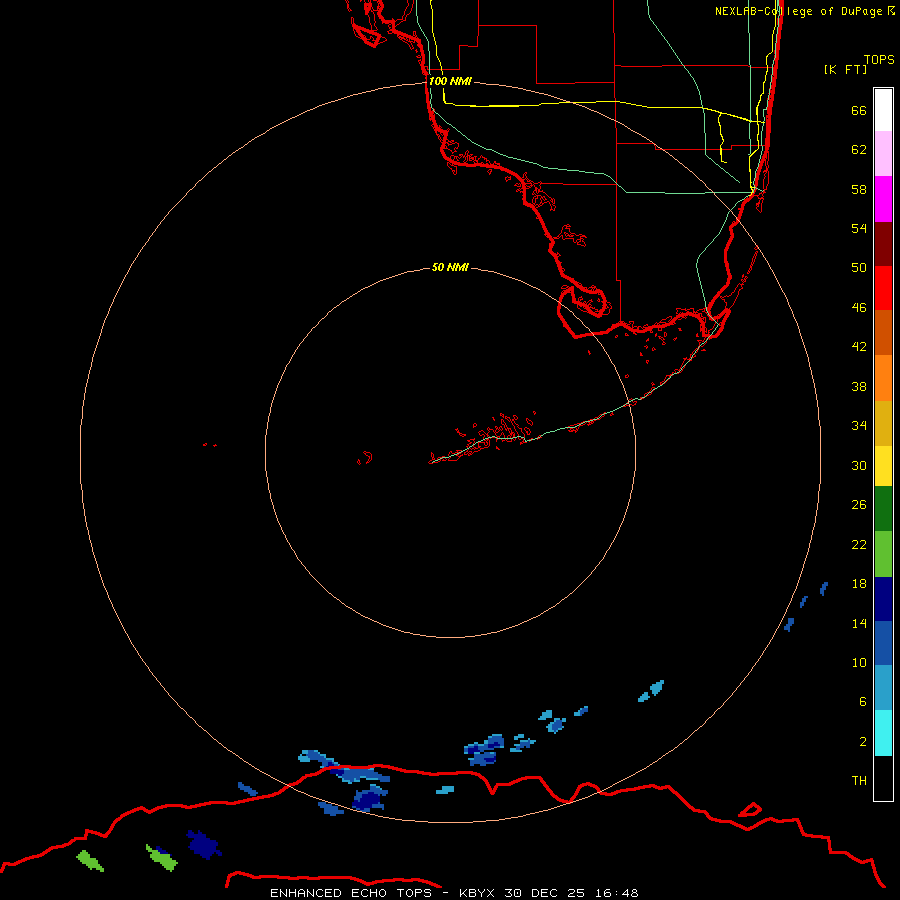Screen dimensions: 900x900
Task: Click the legend value 42
Action: coord(859,347)
